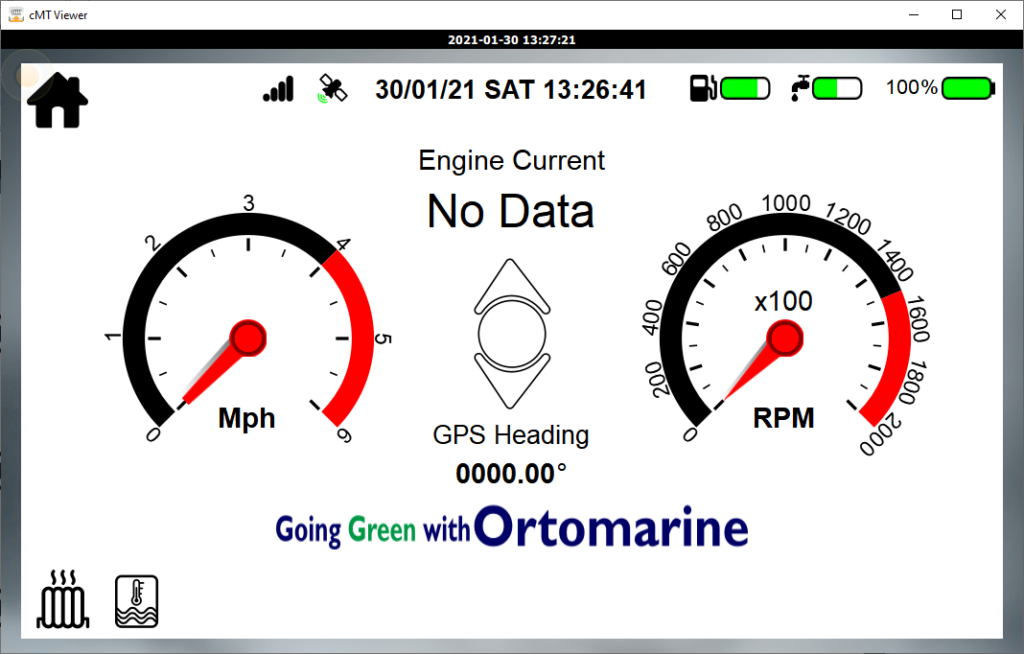Go to the Home screen icon

tap(57, 100)
